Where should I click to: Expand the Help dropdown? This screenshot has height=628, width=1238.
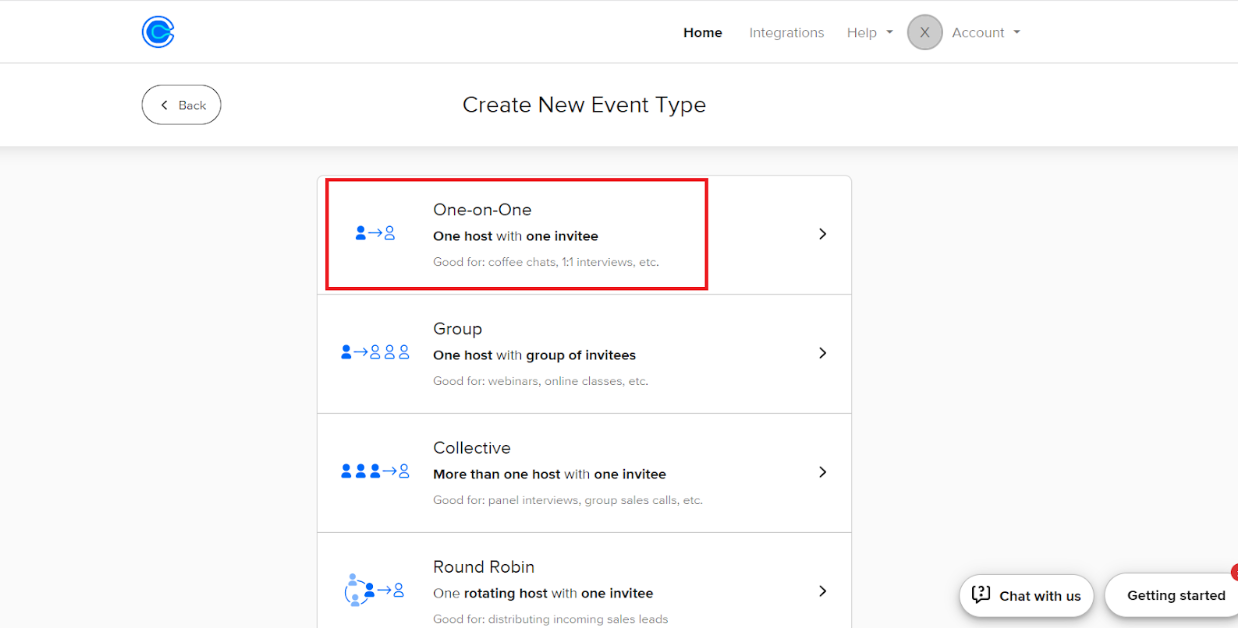(868, 33)
